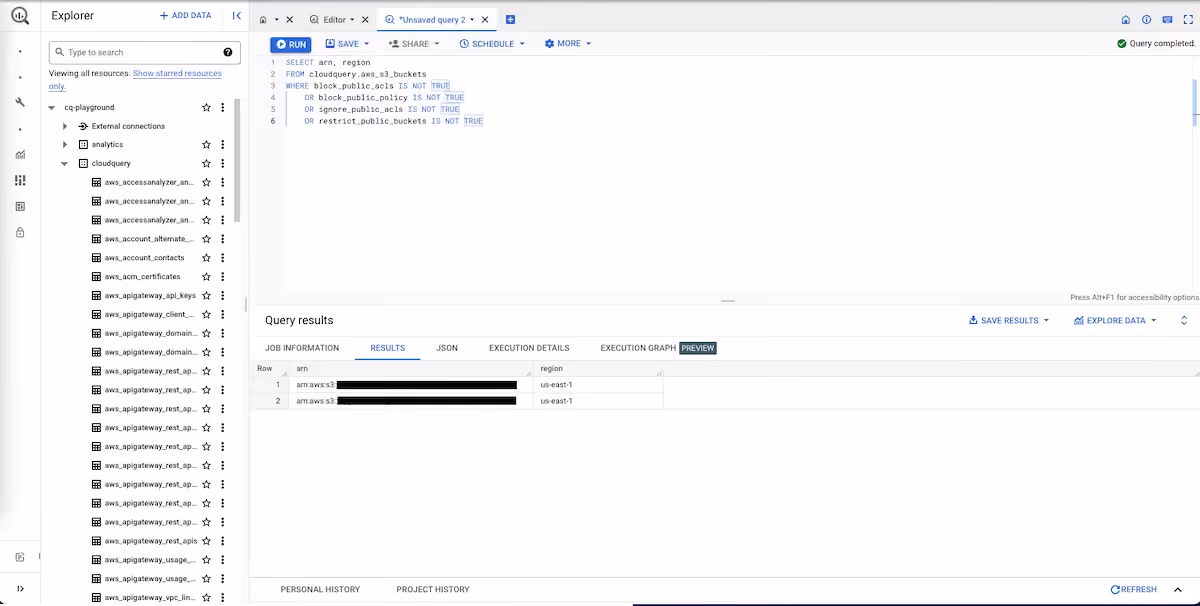Viewport: 1200px width, 606px height.
Task: Click the home icon at top right
Action: pyautogui.click(x=1125, y=19)
